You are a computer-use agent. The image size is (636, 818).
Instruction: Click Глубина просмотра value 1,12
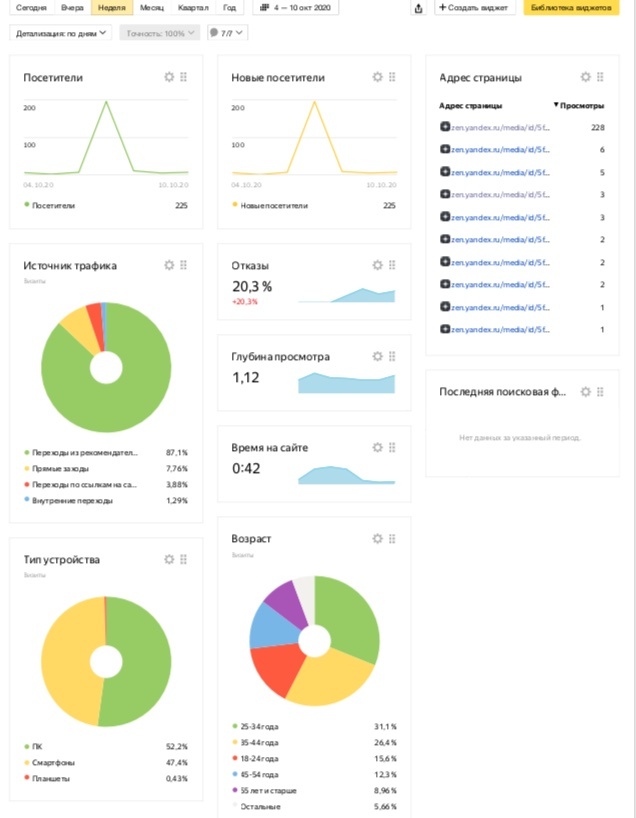pos(245,377)
